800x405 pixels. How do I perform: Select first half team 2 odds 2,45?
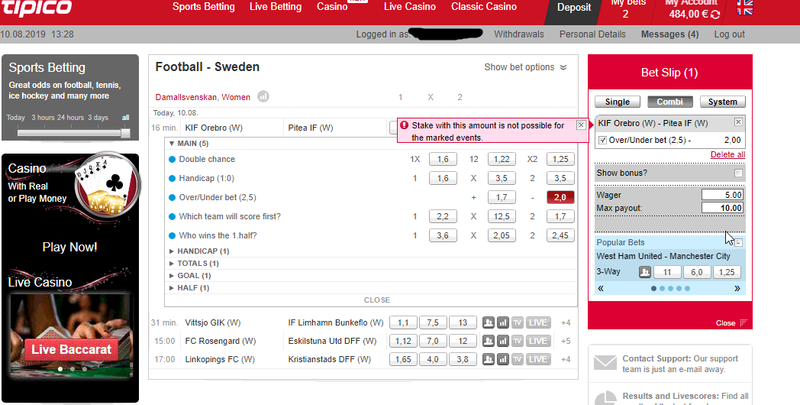click(560, 236)
